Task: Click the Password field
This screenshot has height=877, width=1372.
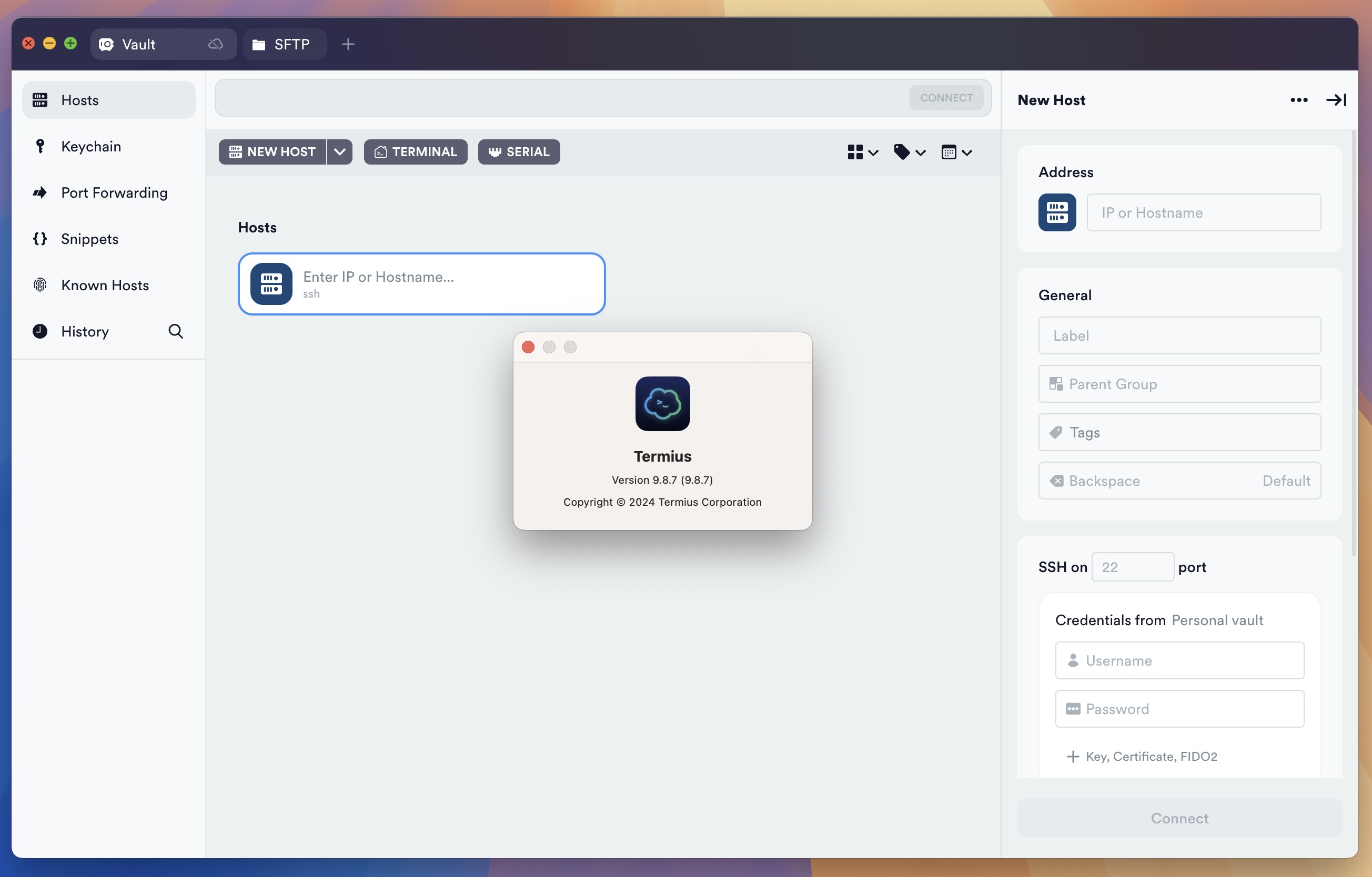Action: [1179, 709]
